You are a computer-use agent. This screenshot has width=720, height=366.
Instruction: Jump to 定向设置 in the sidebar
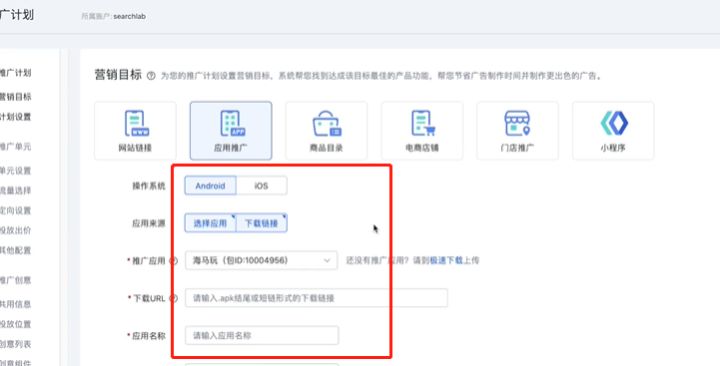15,210
